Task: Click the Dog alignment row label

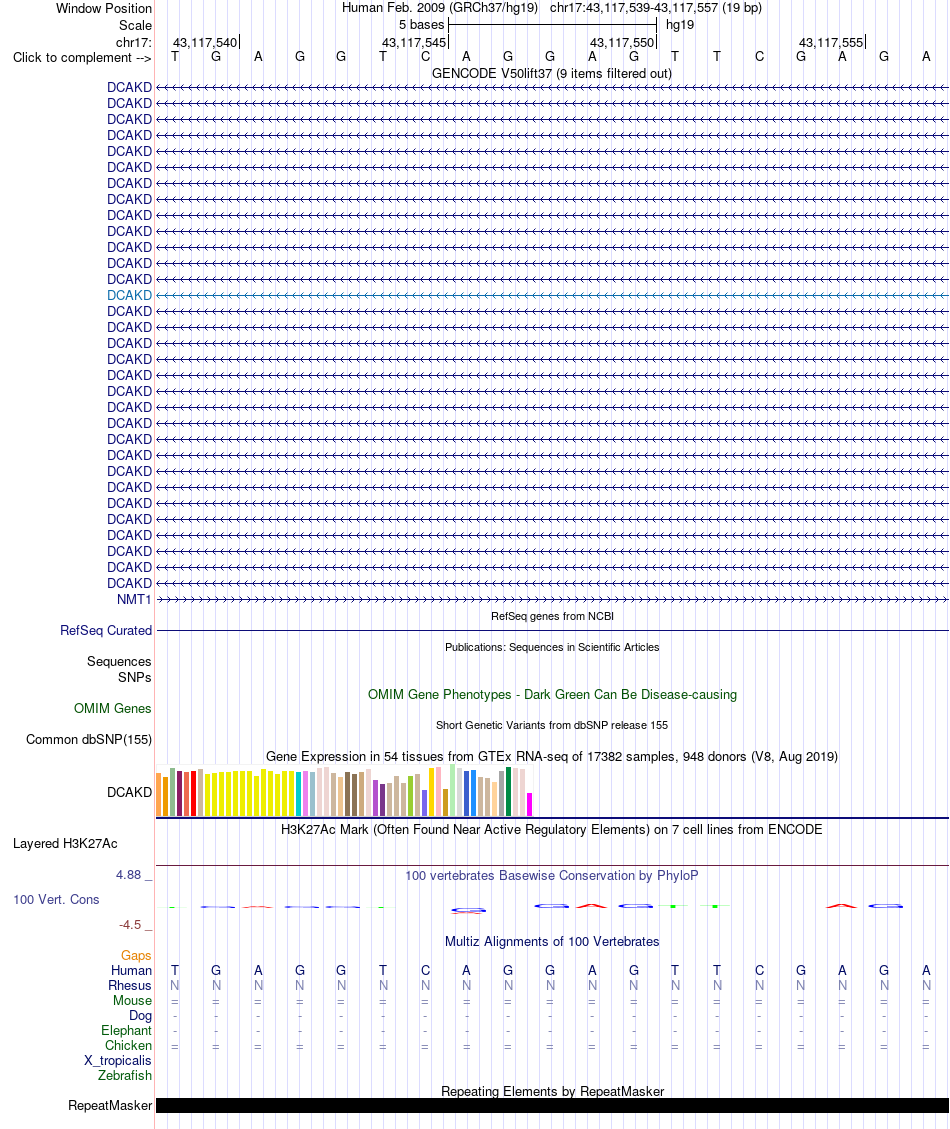Action: point(140,1016)
